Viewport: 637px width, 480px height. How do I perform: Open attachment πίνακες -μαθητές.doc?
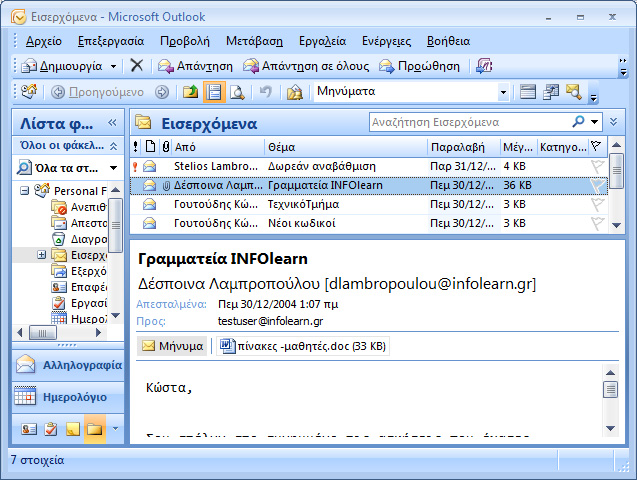tap(303, 346)
